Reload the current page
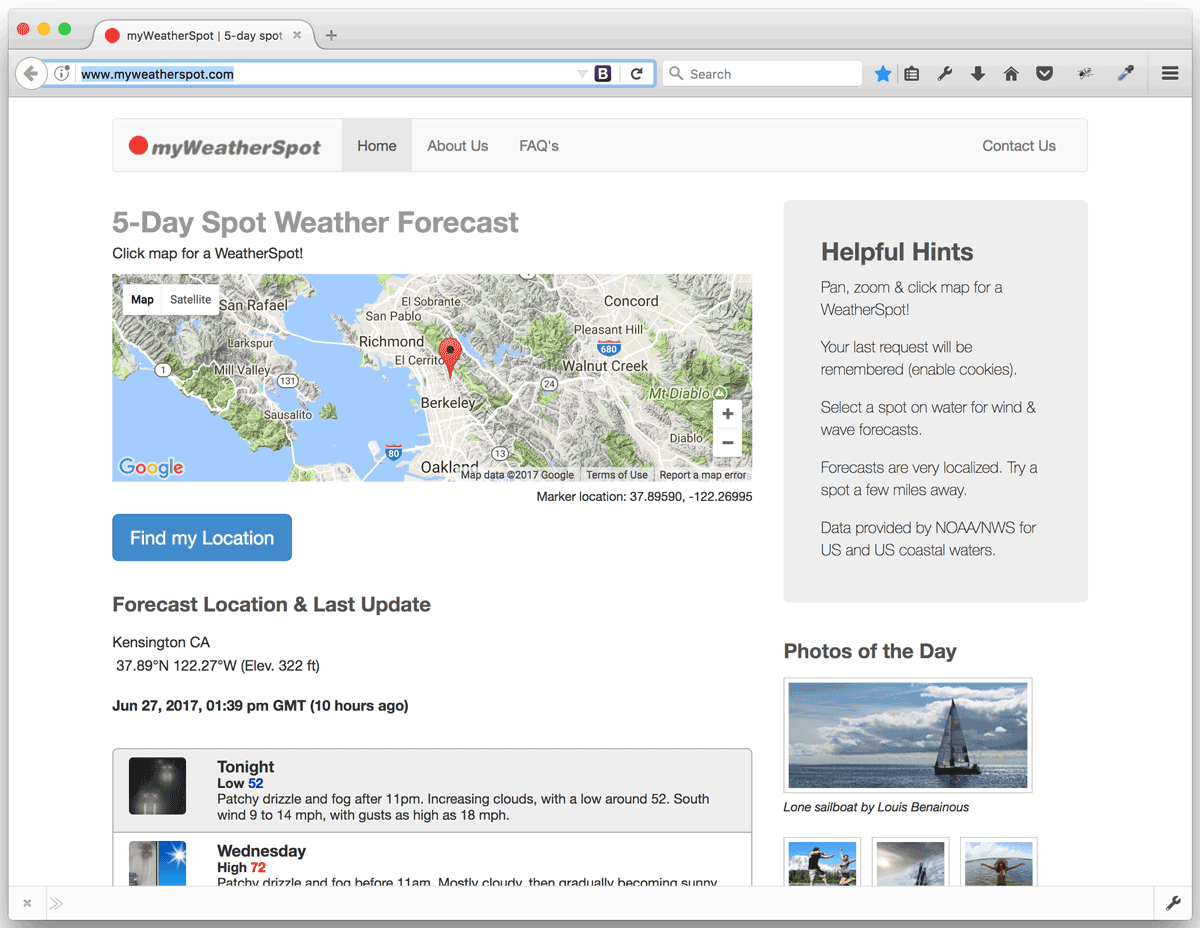This screenshot has width=1200, height=928. (636, 73)
